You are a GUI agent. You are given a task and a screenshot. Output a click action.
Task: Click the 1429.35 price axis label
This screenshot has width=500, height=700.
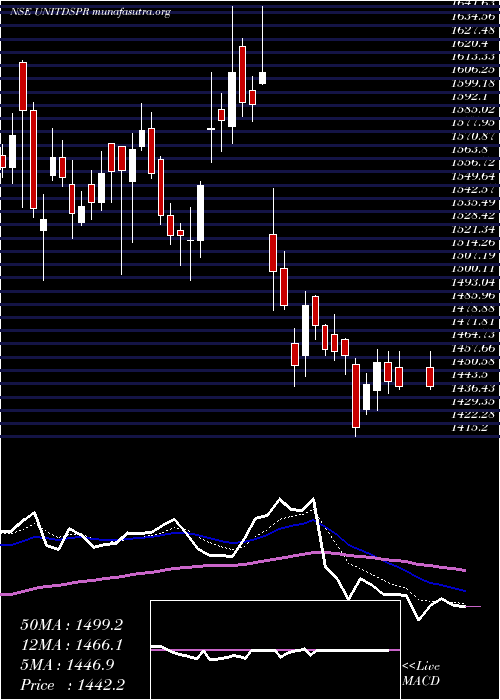[474, 401]
